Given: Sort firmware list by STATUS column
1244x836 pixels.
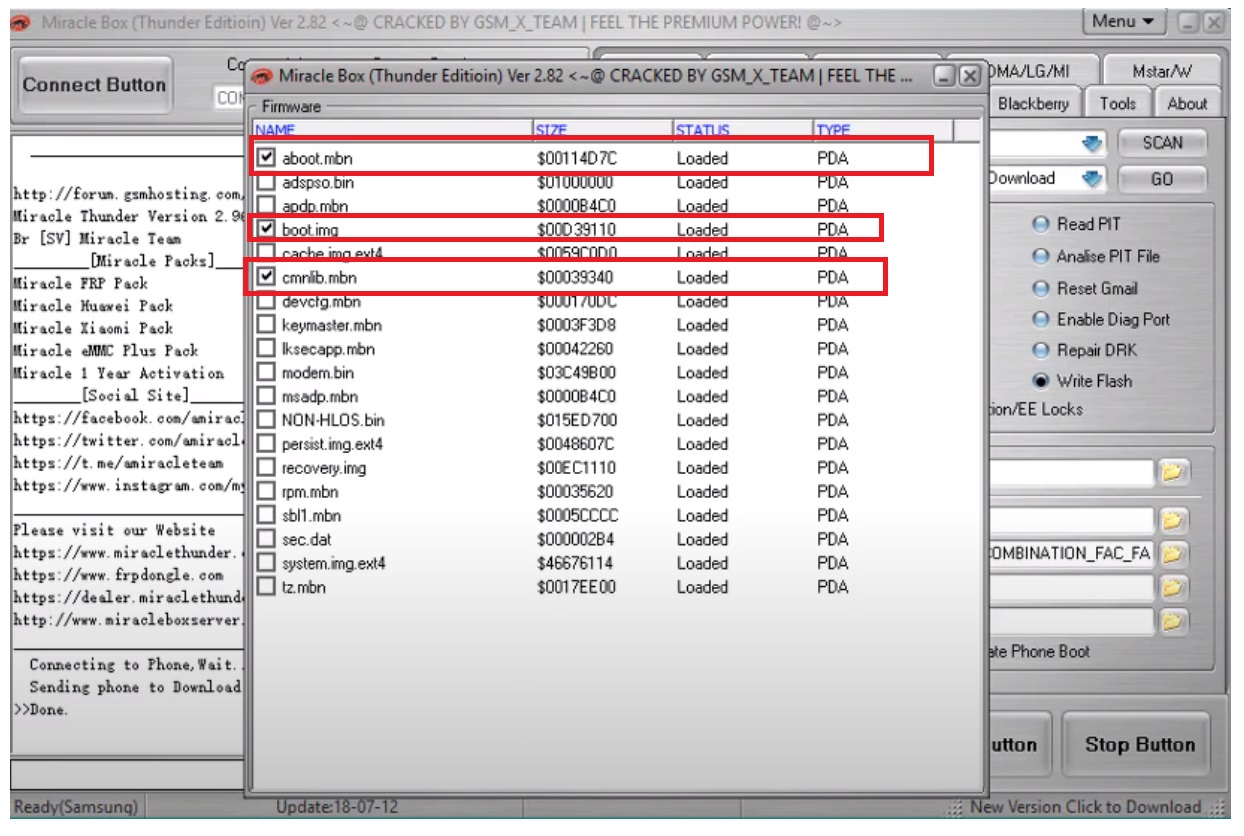Looking at the screenshot, I should pos(743,130).
